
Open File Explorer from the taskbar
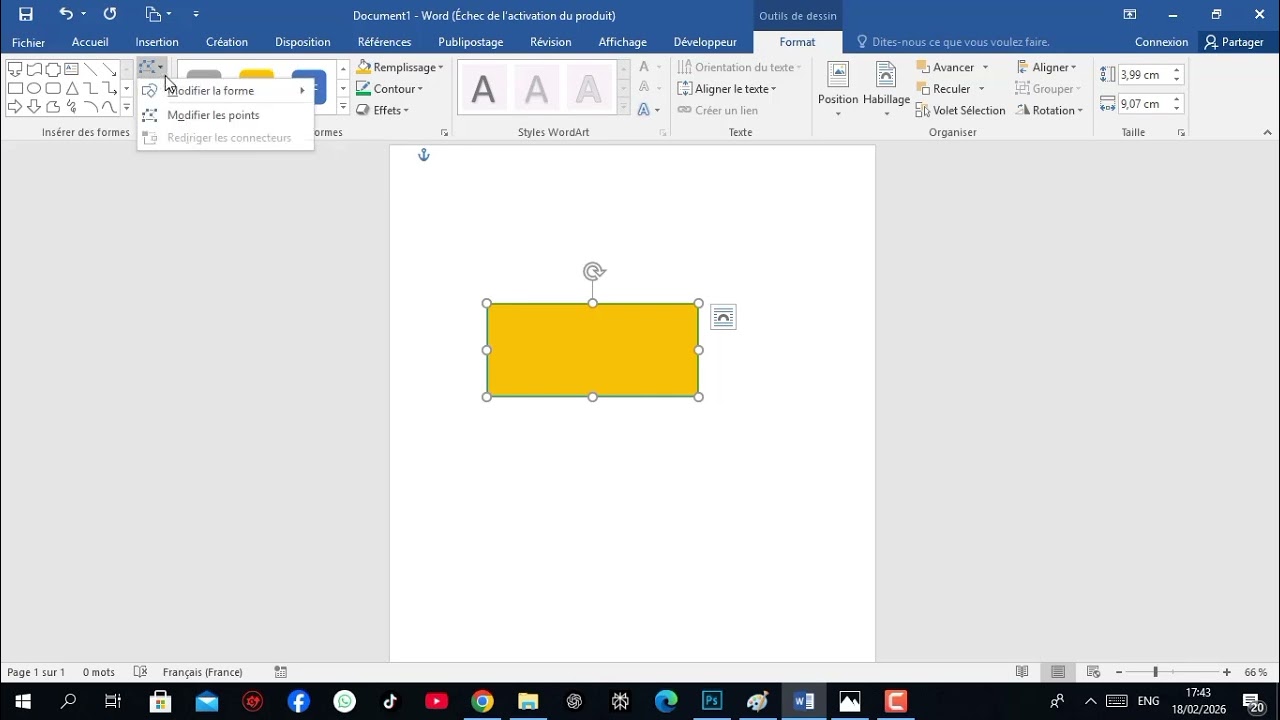tap(528, 701)
